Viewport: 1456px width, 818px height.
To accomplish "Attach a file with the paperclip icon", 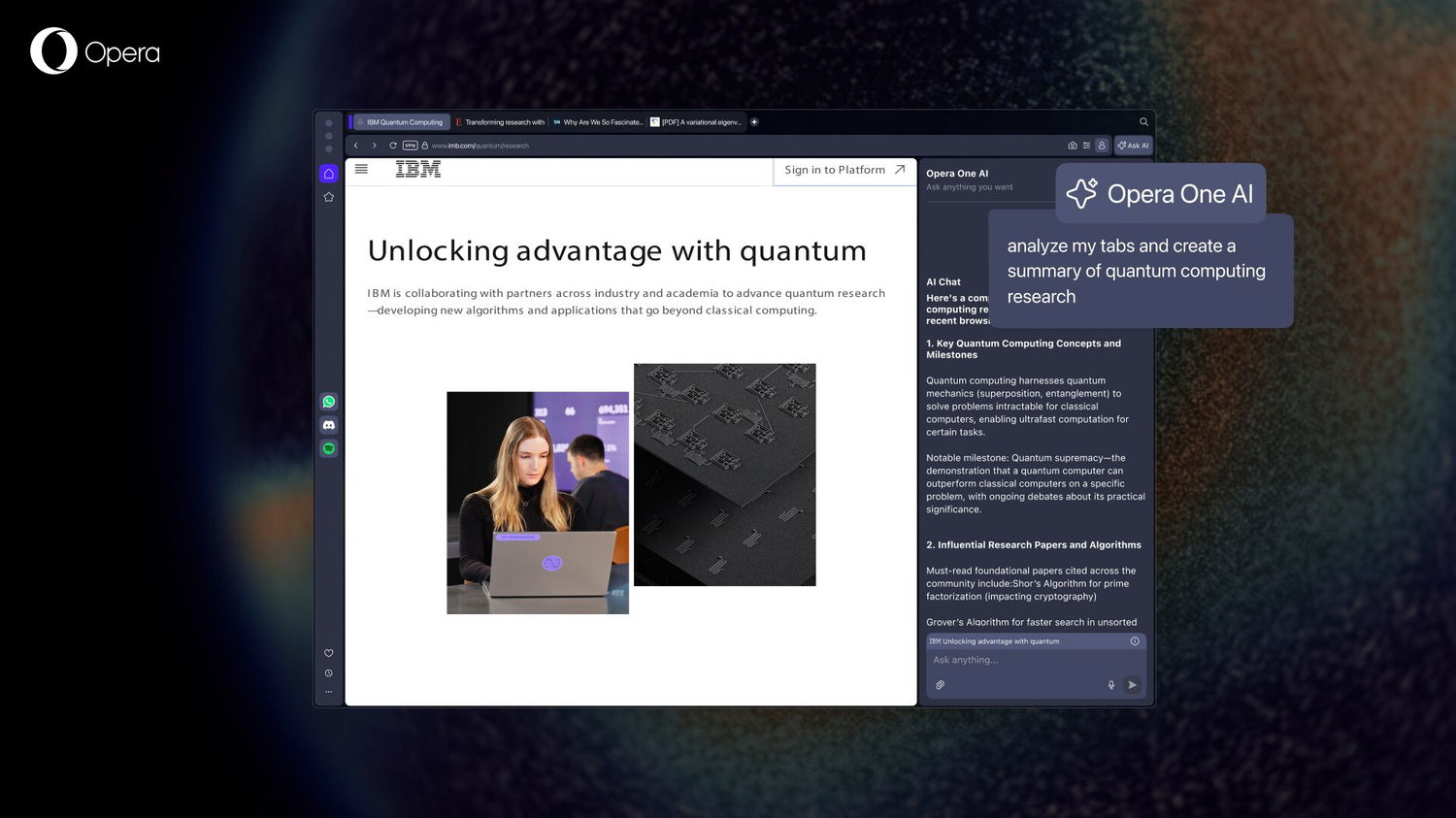I will [940, 685].
